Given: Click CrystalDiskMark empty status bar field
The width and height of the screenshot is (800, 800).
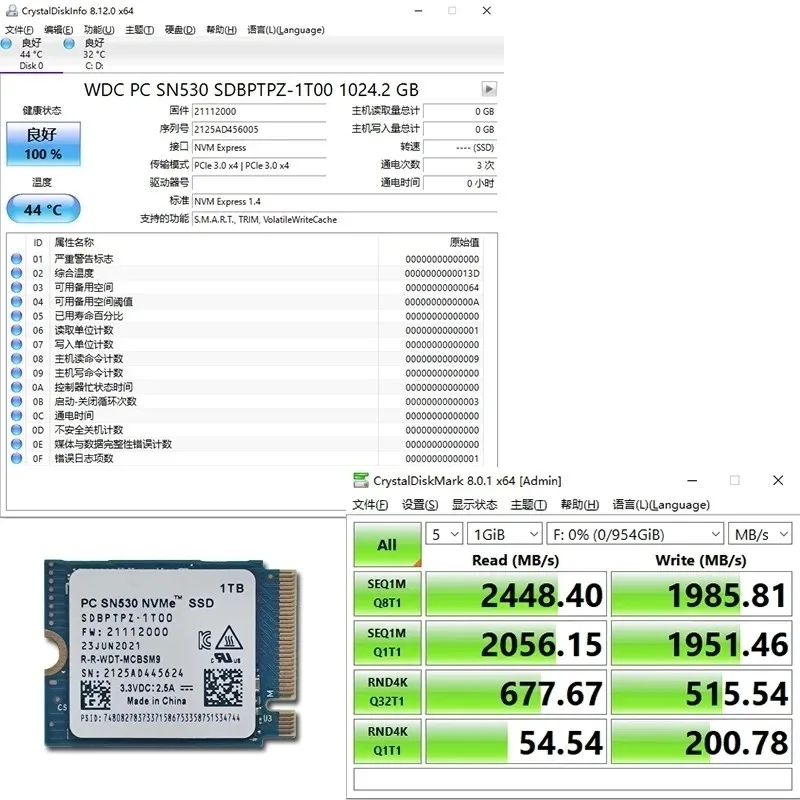Looking at the screenshot, I should coord(572,779).
